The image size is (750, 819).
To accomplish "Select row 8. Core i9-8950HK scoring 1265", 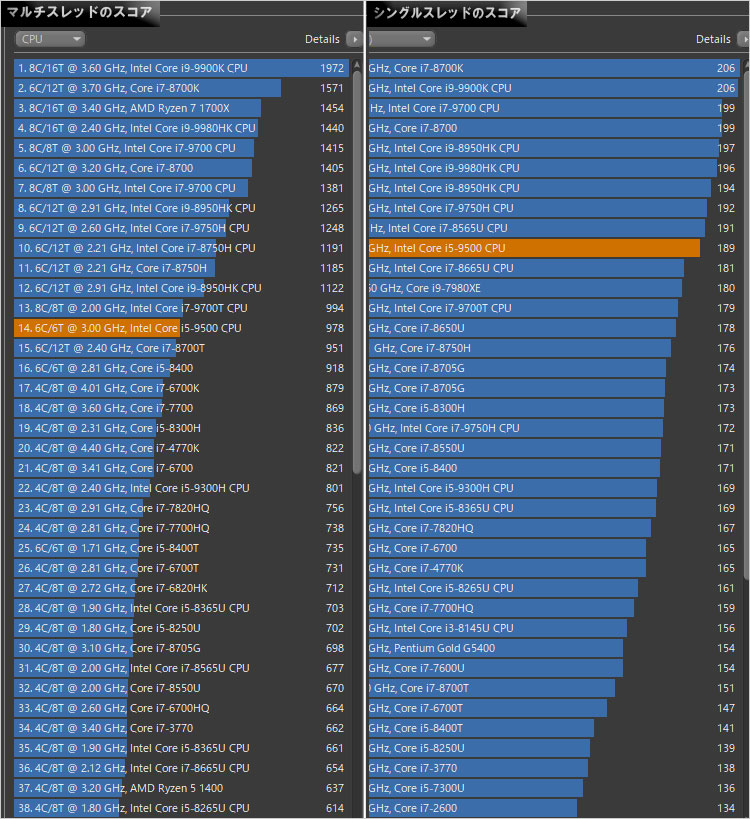I will (181, 208).
